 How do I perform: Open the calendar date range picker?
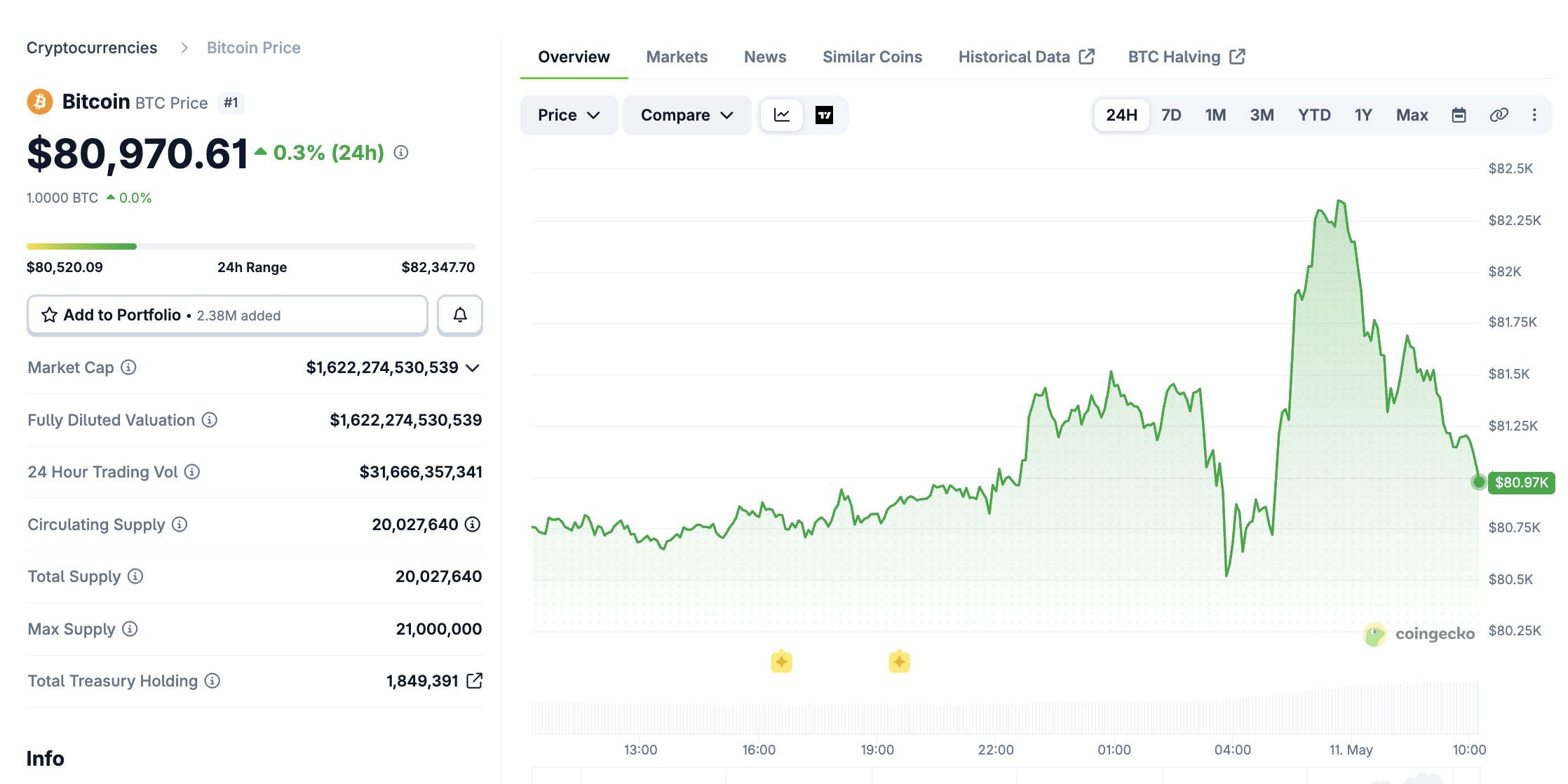coord(1459,115)
